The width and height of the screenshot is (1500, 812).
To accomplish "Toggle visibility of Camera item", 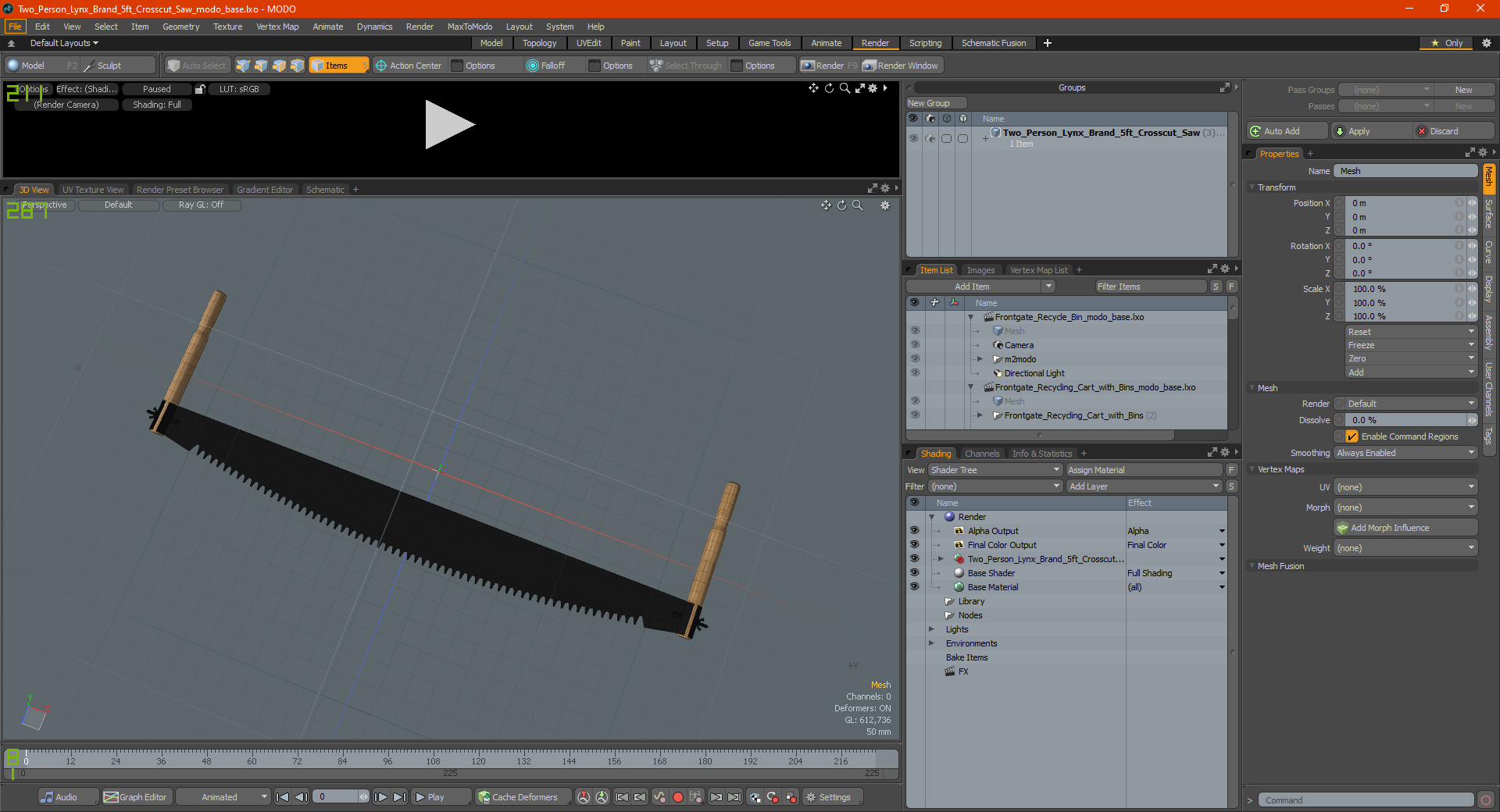I will click(x=914, y=345).
